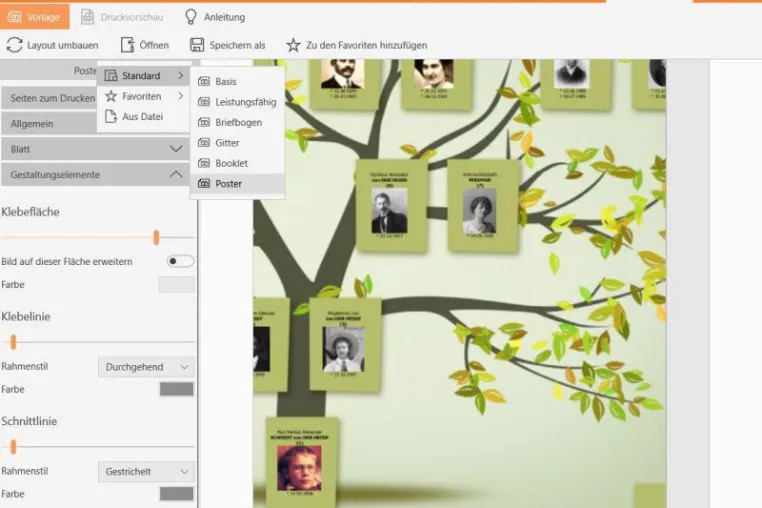
Task: Click the Gitter template icon
Action: coord(204,143)
